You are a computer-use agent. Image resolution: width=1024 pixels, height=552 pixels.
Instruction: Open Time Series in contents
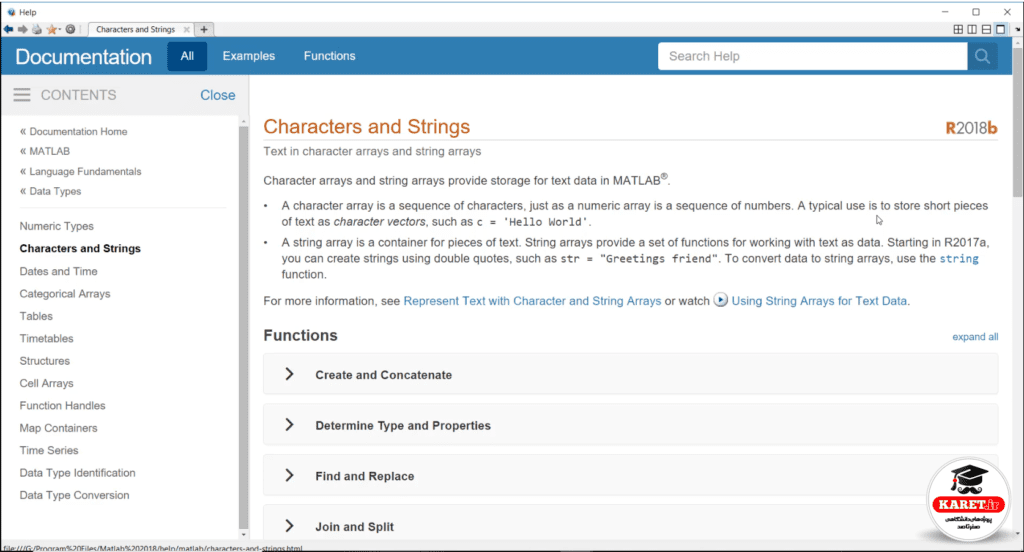tap(49, 450)
